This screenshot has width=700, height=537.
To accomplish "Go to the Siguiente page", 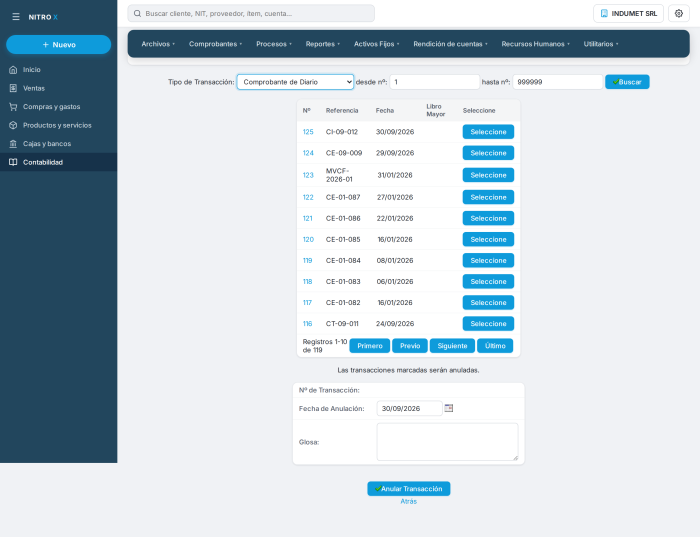I will (452, 346).
